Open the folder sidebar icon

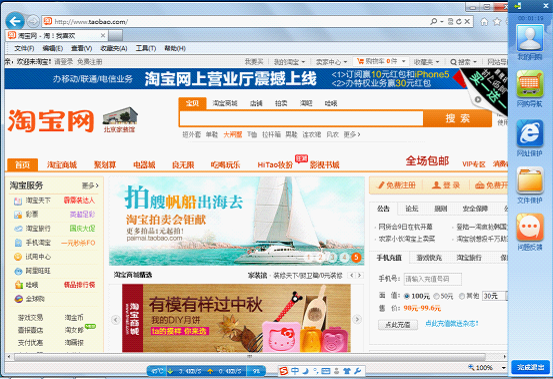[x=530, y=180]
